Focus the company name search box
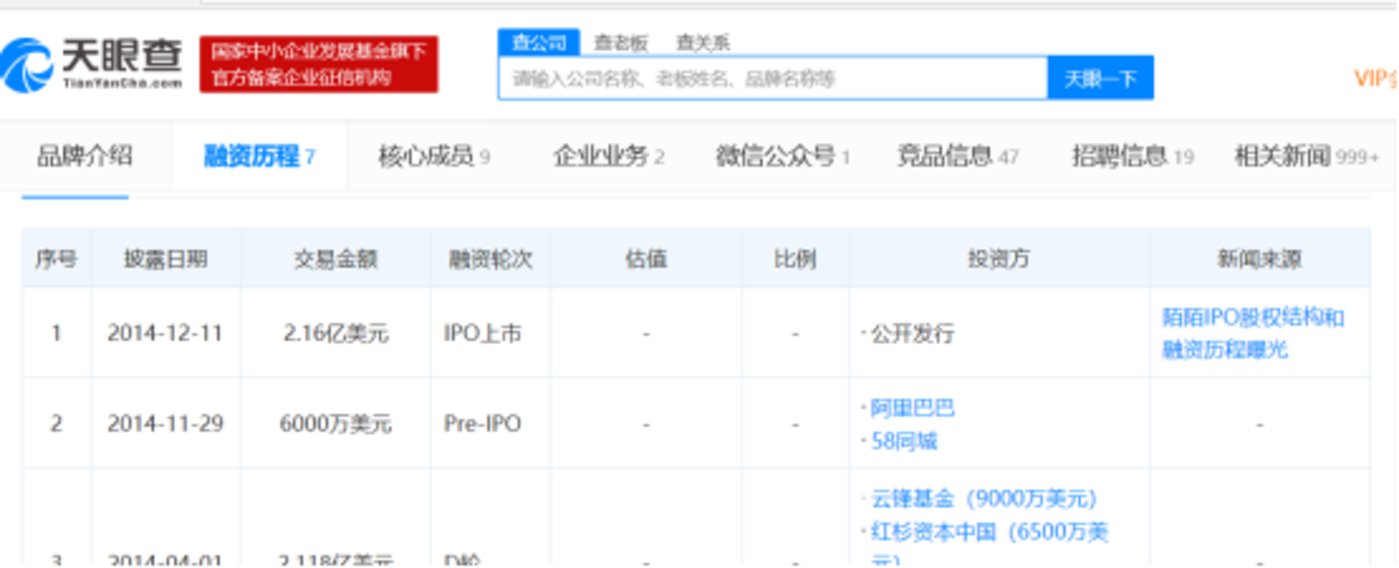1399x568 pixels. [x=773, y=78]
